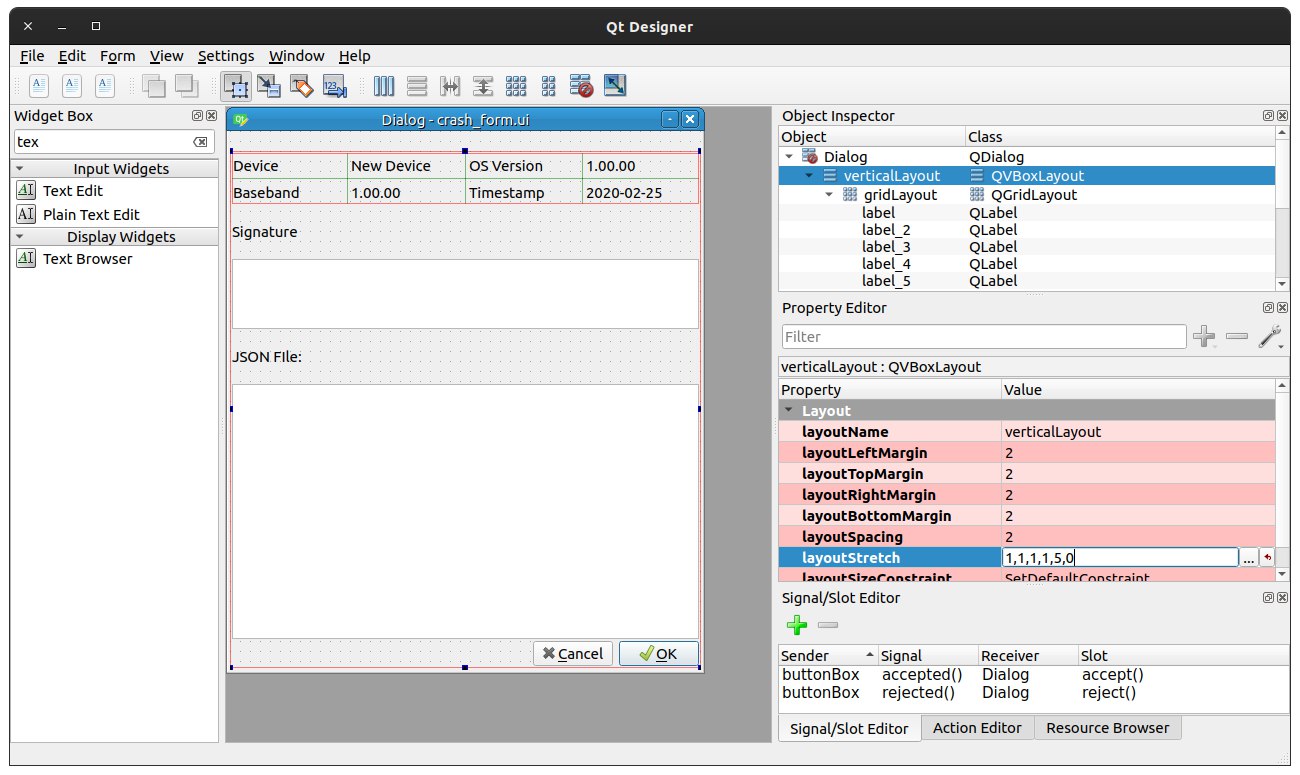Open the Settings menu

coord(226,56)
